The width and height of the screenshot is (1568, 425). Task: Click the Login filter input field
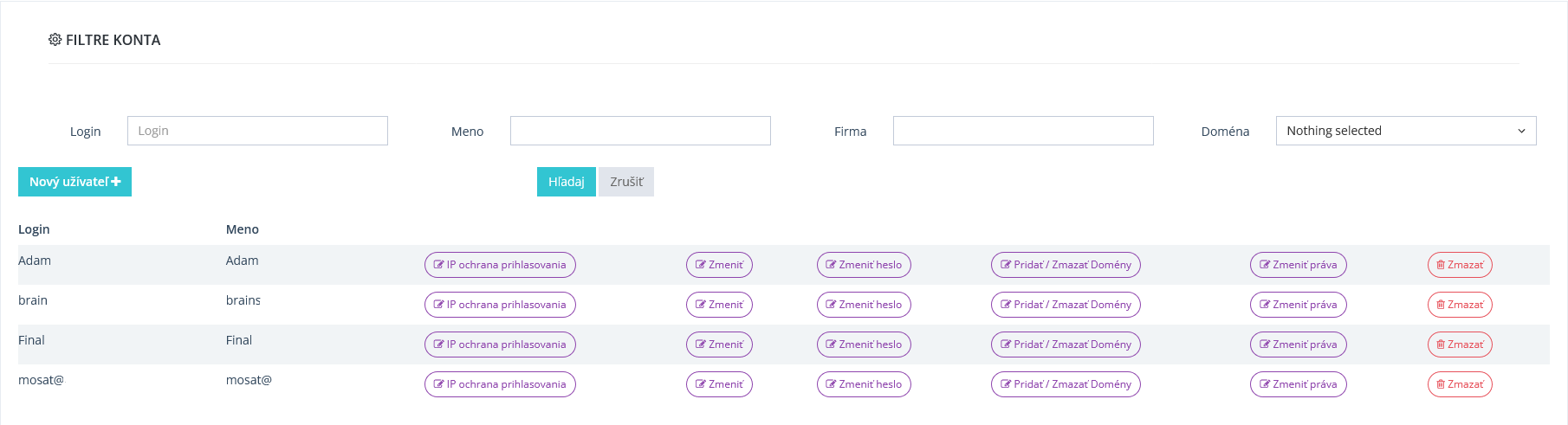(x=257, y=131)
